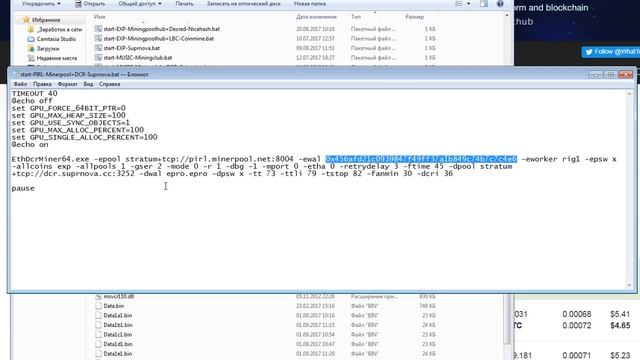The height and width of the screenshot is (360, 640).
Task: Open Недавние места in Explorer favorites
Action: tap(52, 58)
